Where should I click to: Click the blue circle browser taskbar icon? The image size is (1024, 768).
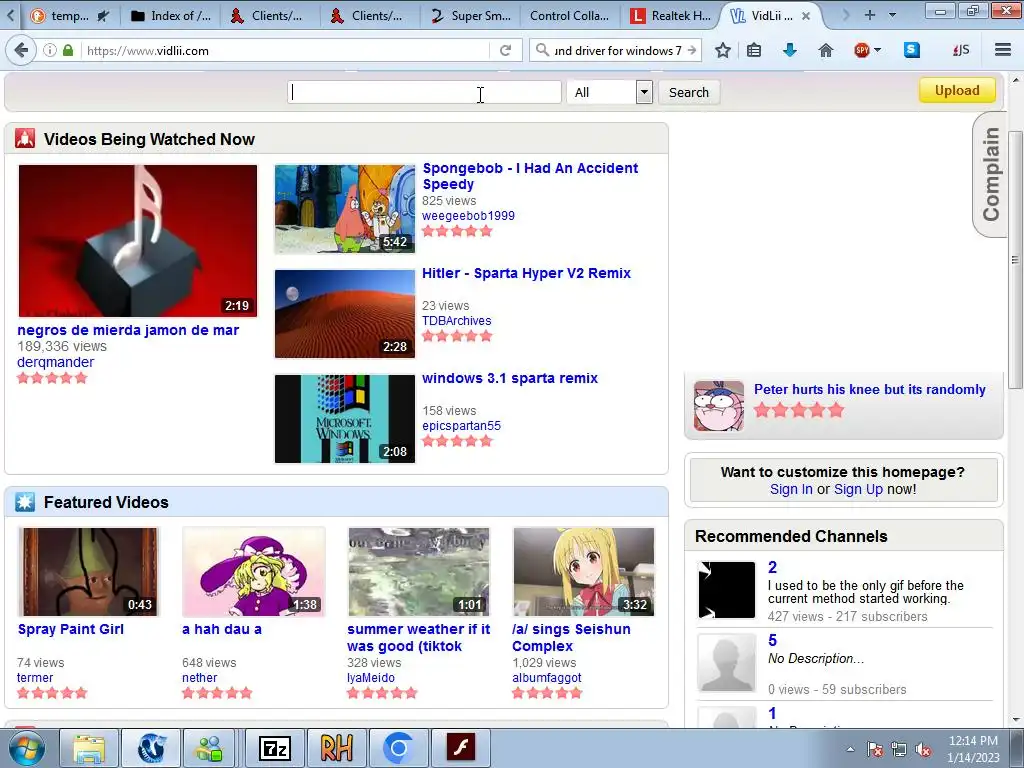398,748
